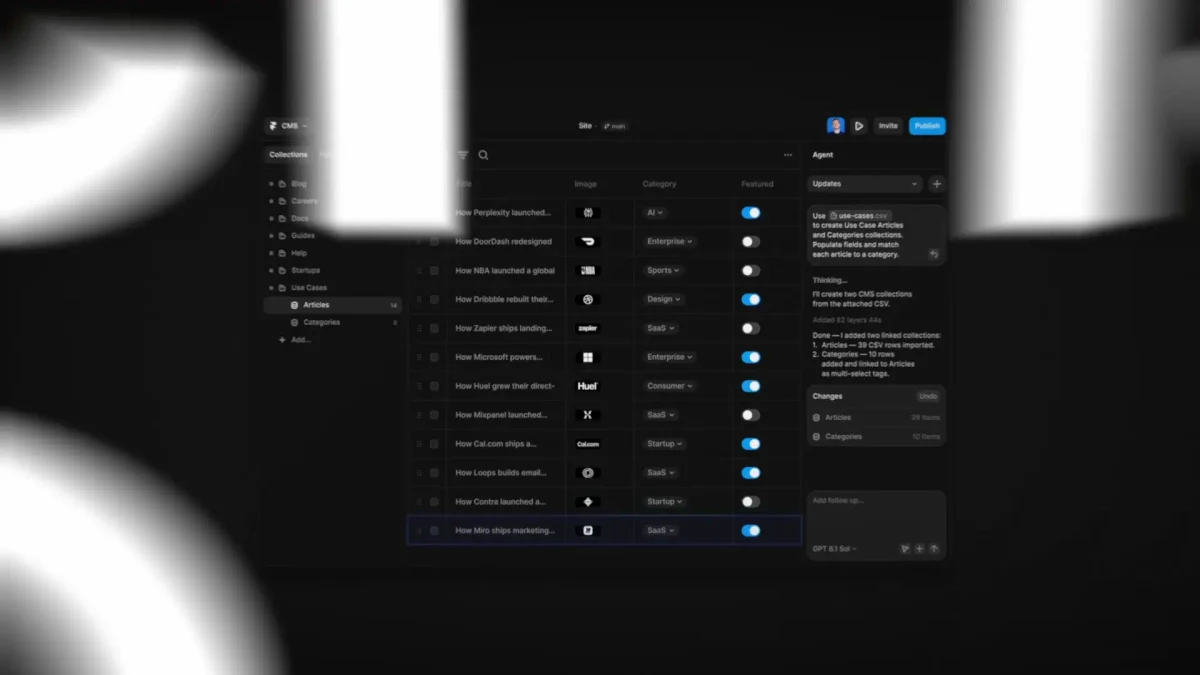This screenshot has height=675, width=1200.
Task: Click the Category column header
Action: [660, 184]
